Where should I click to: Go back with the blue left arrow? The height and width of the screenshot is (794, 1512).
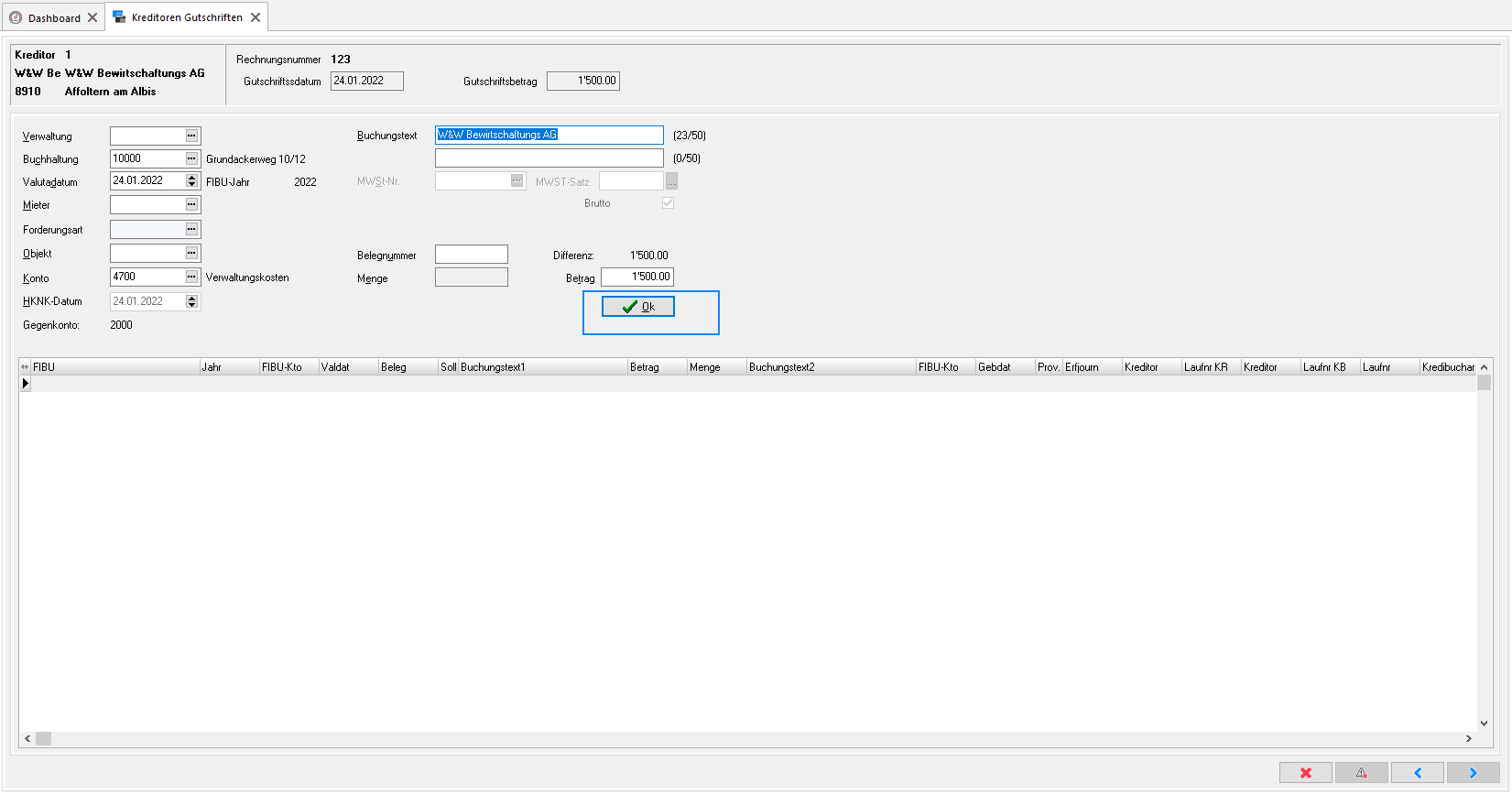(x=1418, y=773)
